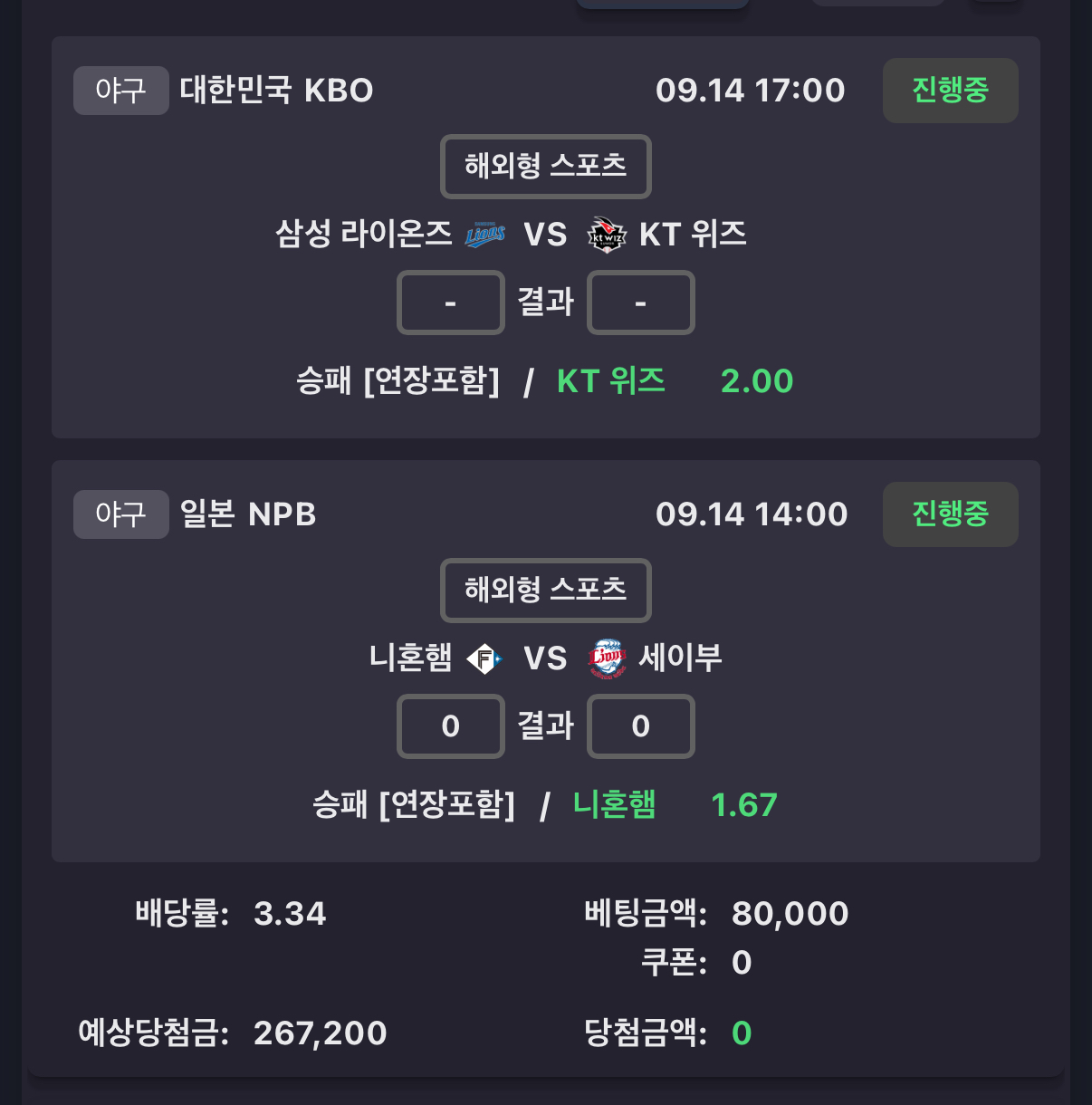1092x1105 pixels.
Task: Click the Nippon-Ham Fighters logo icon
Action: click(484, 658)
